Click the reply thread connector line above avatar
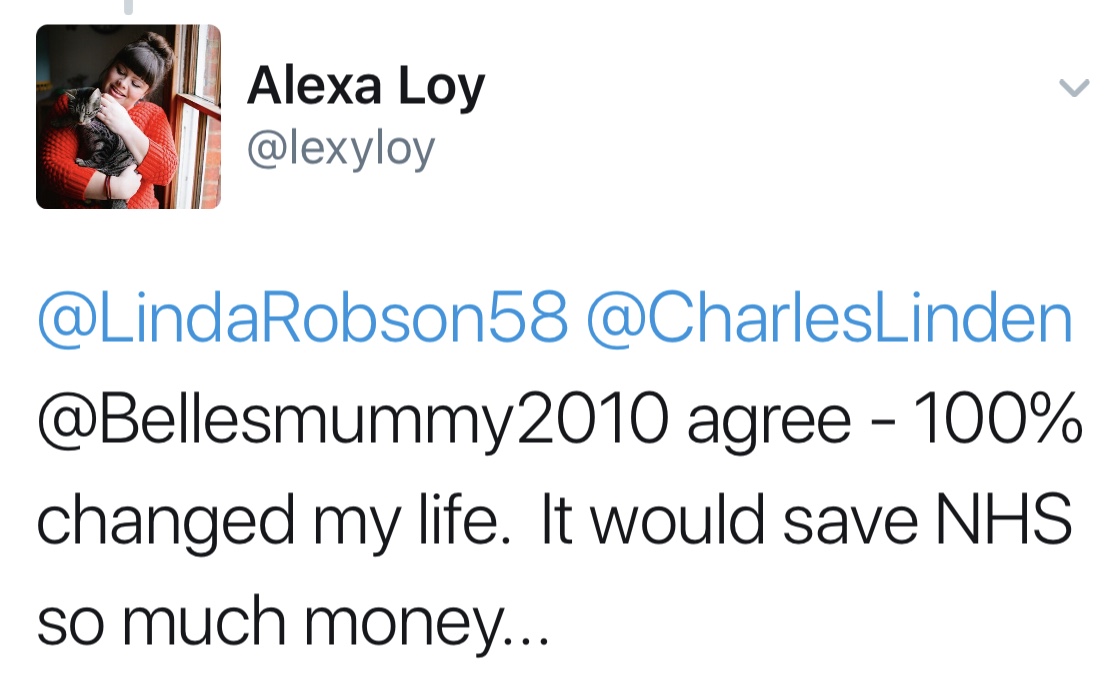The image size is (1114, 676). pos(128,7)
